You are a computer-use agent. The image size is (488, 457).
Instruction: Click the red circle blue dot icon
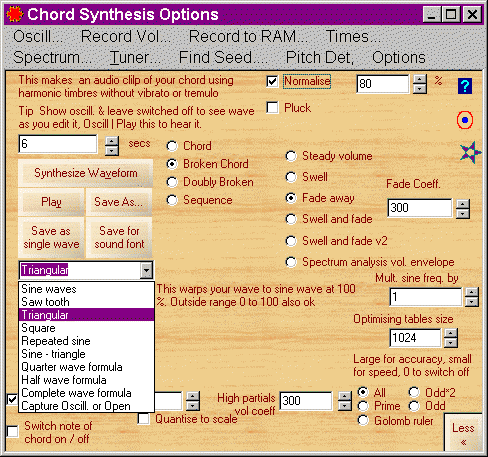click(465, 120)
